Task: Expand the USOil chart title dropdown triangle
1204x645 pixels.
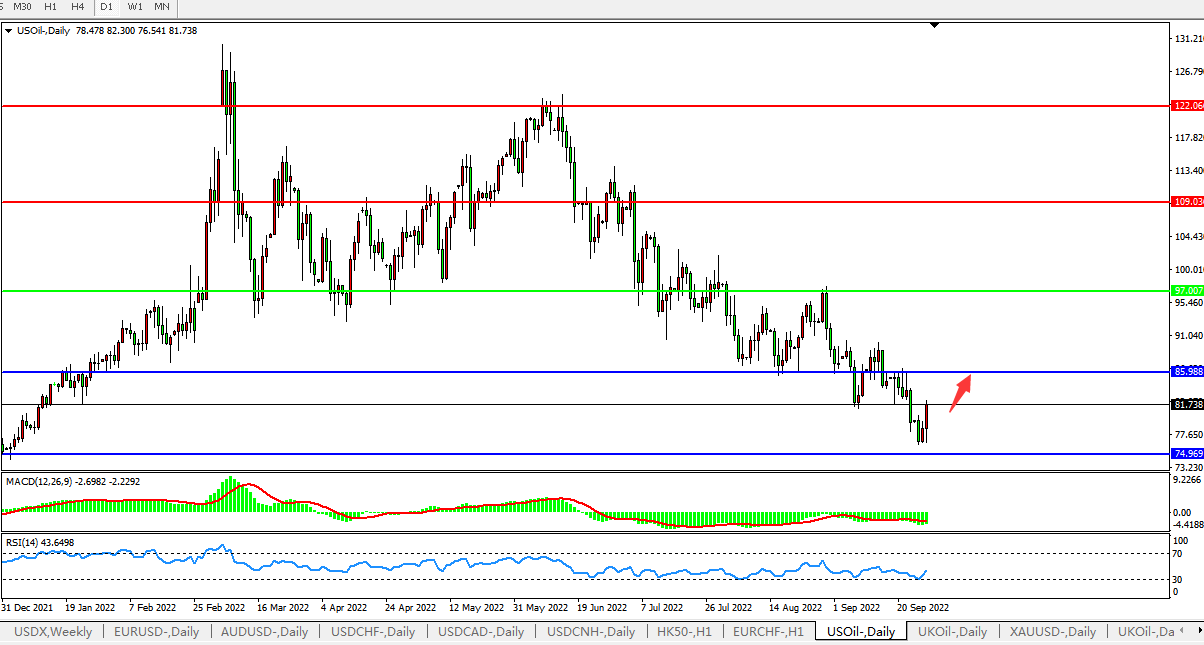Action: (x=9, y=31)
